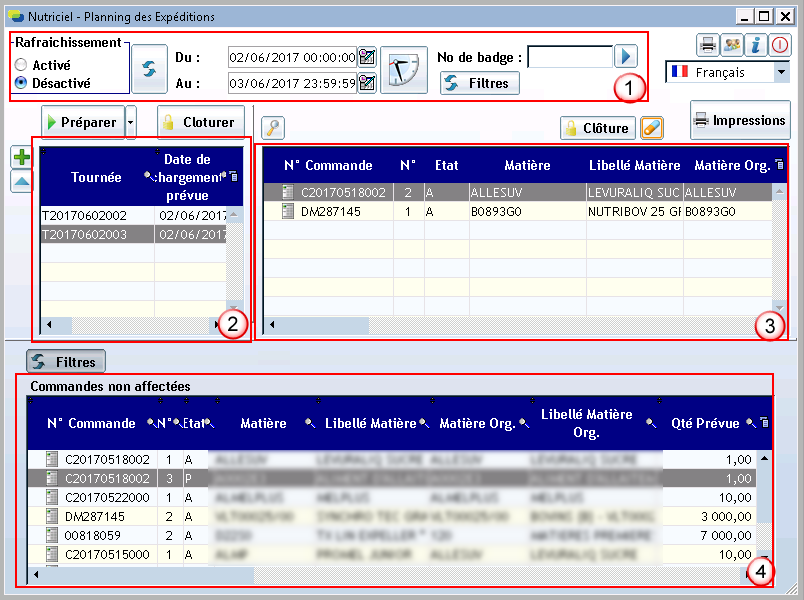Select the Activé refresh radio button
804x600 pixels.
click(21, 65)
